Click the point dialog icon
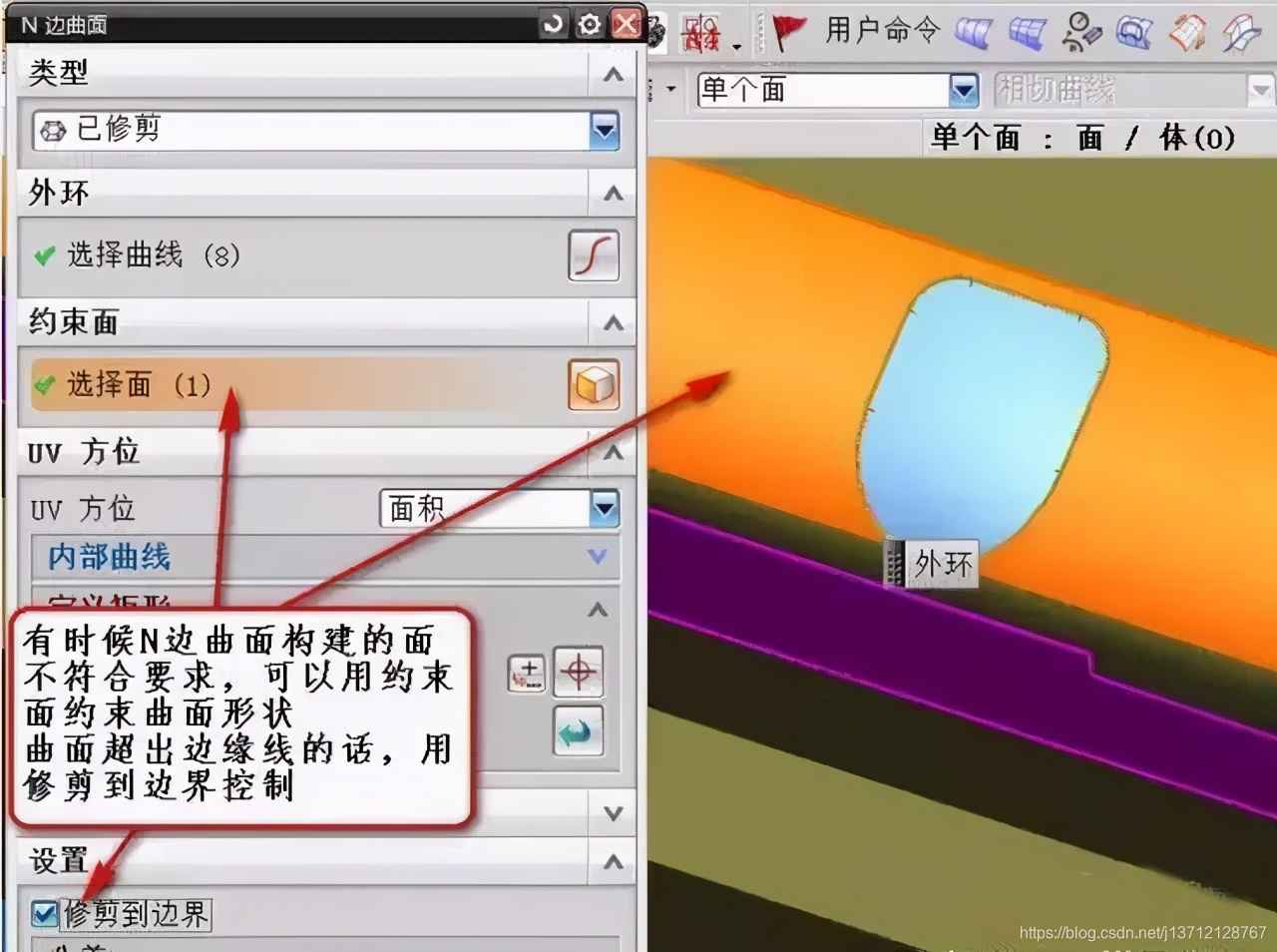 tap(527, 673)
